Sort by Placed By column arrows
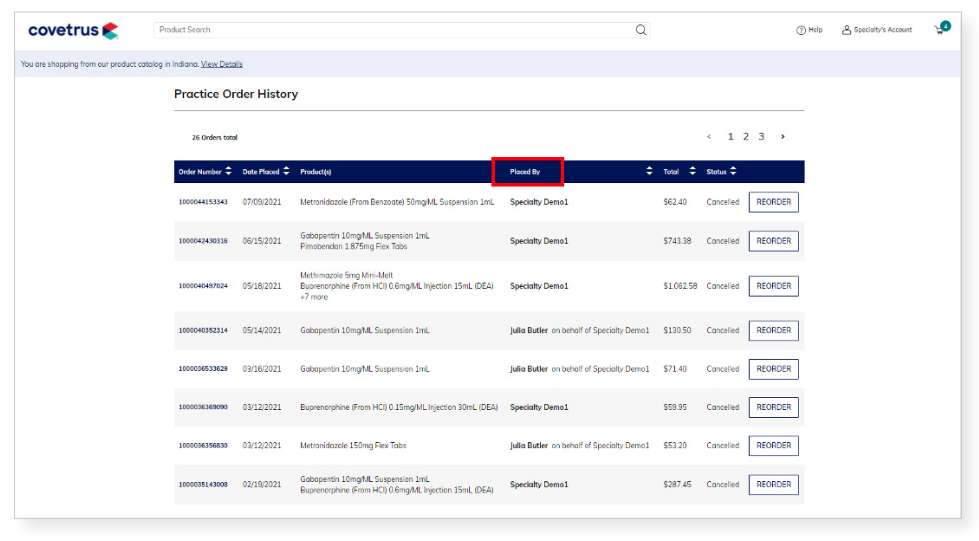979x541 pixels. click(649, 171)
